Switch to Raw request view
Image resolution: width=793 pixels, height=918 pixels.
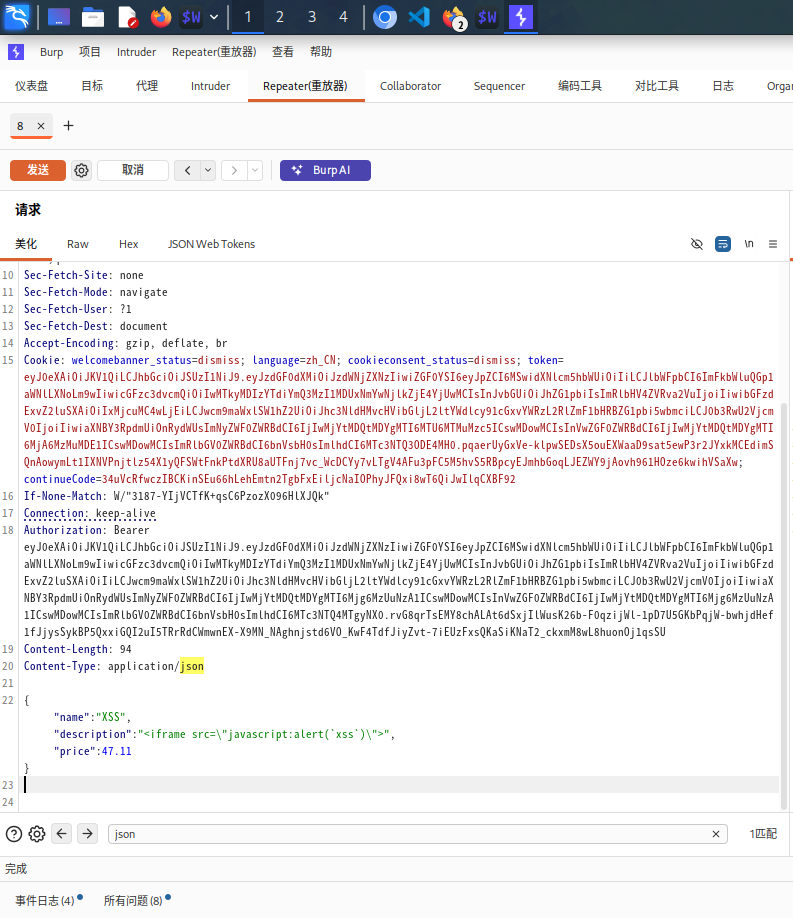coord(77,244)
